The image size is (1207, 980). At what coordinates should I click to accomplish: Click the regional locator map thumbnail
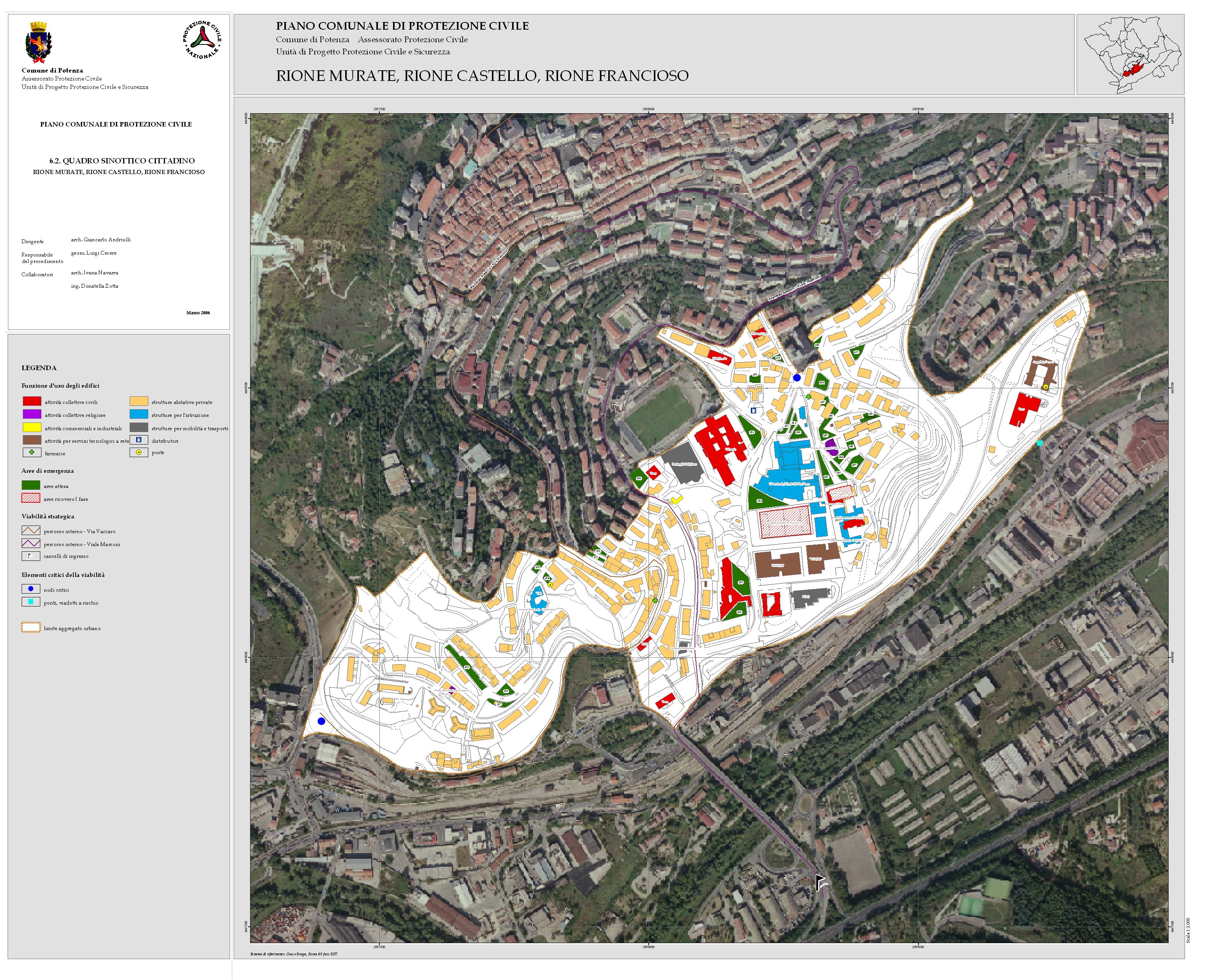1129,55
